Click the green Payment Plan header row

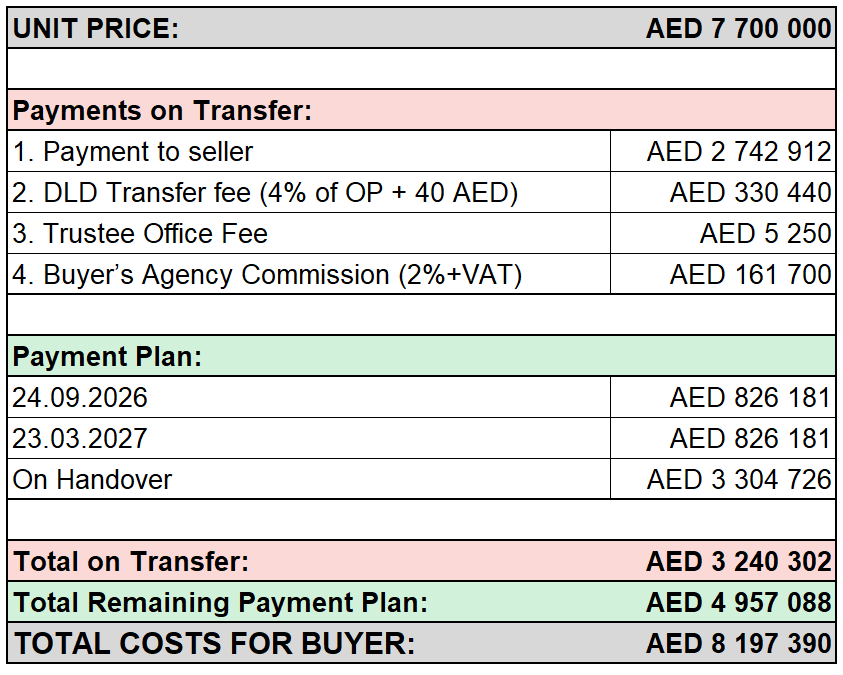[422, 356]
